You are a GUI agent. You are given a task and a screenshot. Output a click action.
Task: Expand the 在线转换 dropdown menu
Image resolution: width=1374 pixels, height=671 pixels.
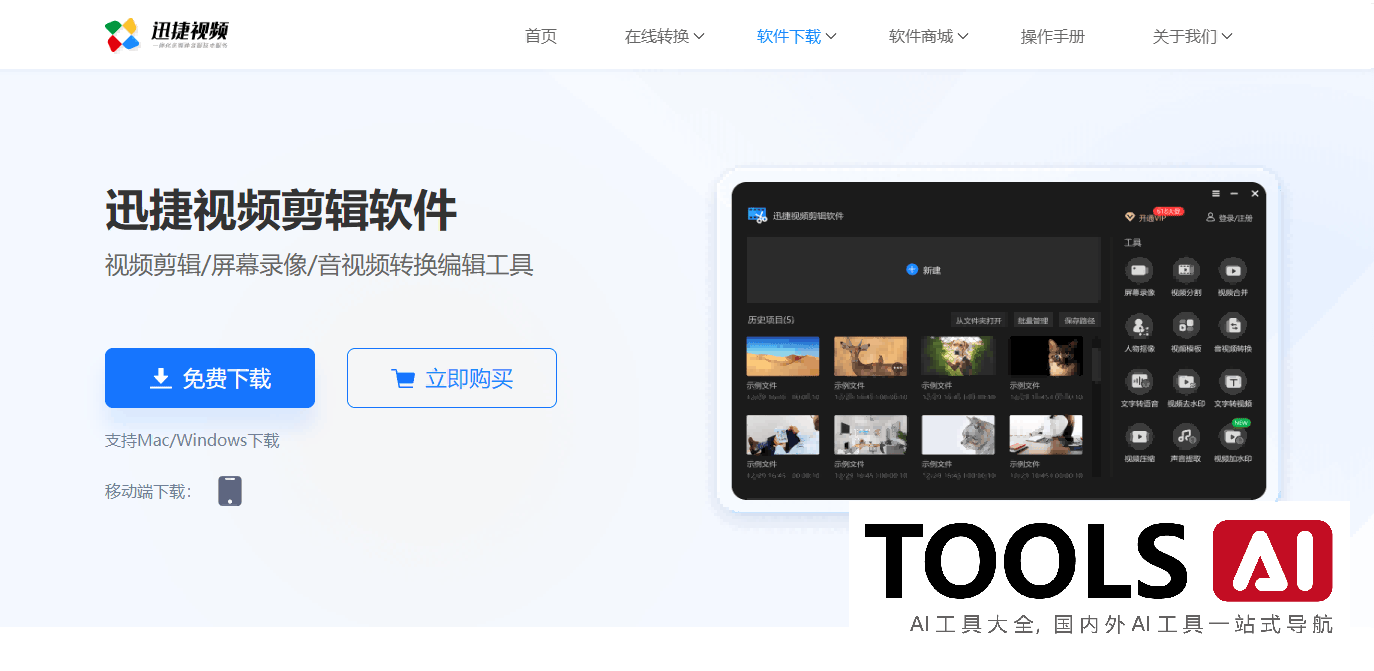[x=664, y=37]
